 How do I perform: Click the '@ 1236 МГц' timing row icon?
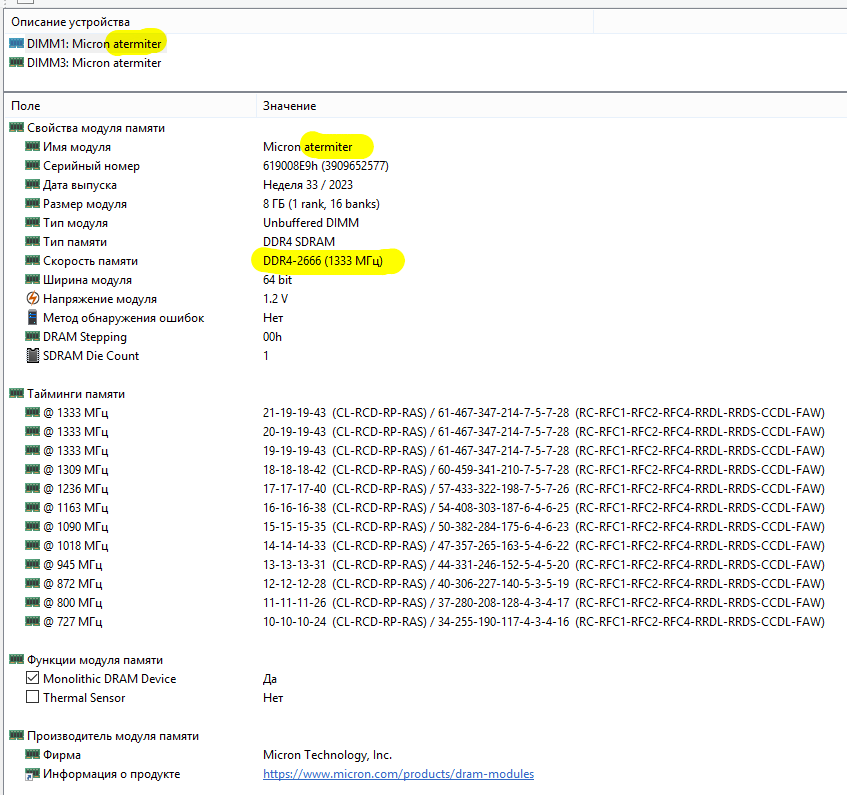tap(32, 488)
